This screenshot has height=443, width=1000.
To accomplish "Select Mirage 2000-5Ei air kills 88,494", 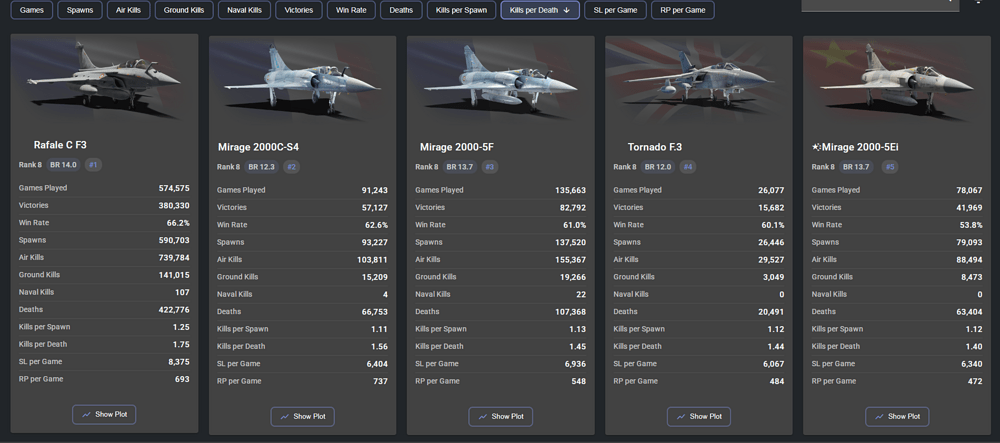I will coord(969,260).
